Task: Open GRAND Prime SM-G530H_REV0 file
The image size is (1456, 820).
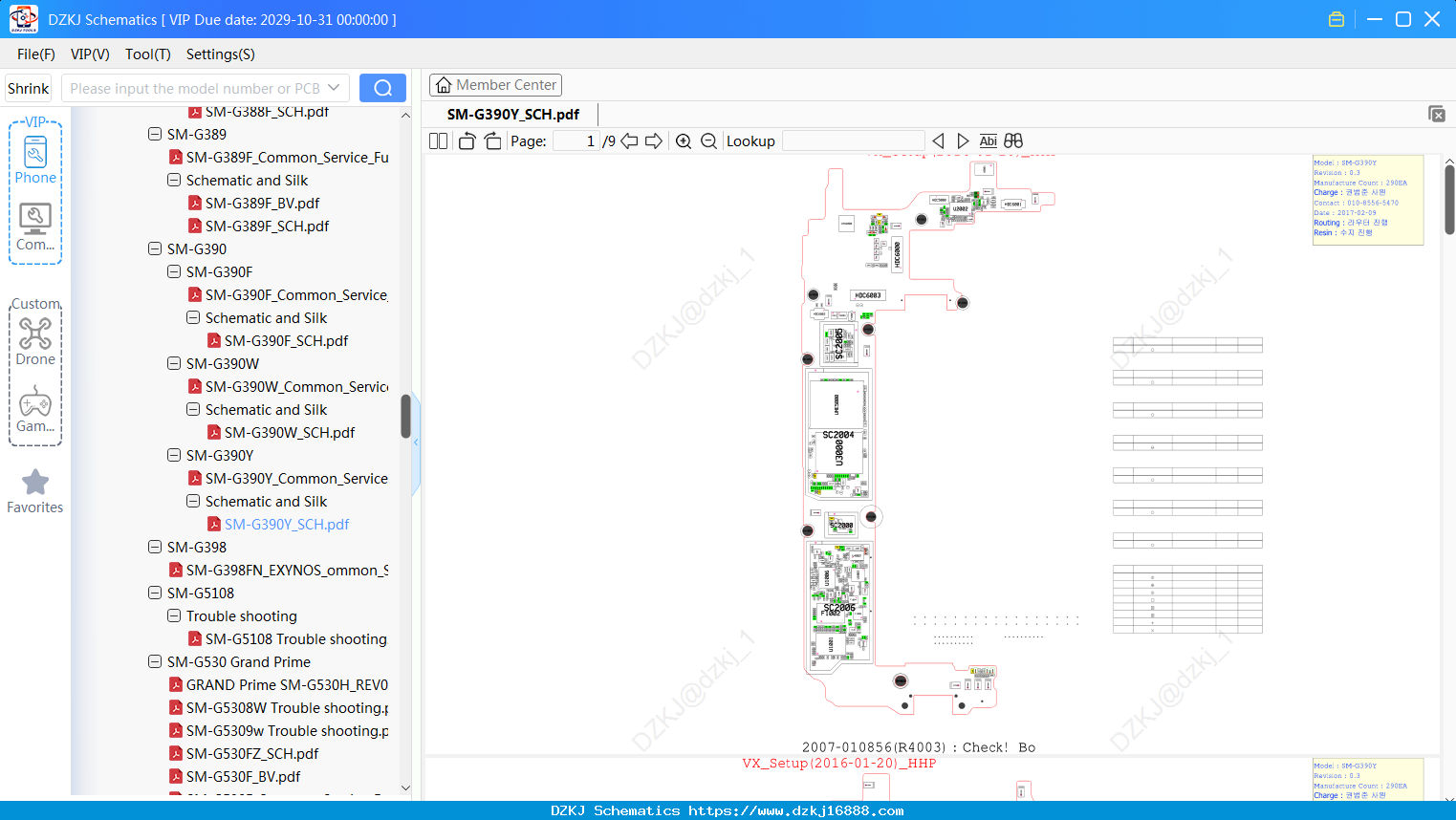Action: click(278, 684)
